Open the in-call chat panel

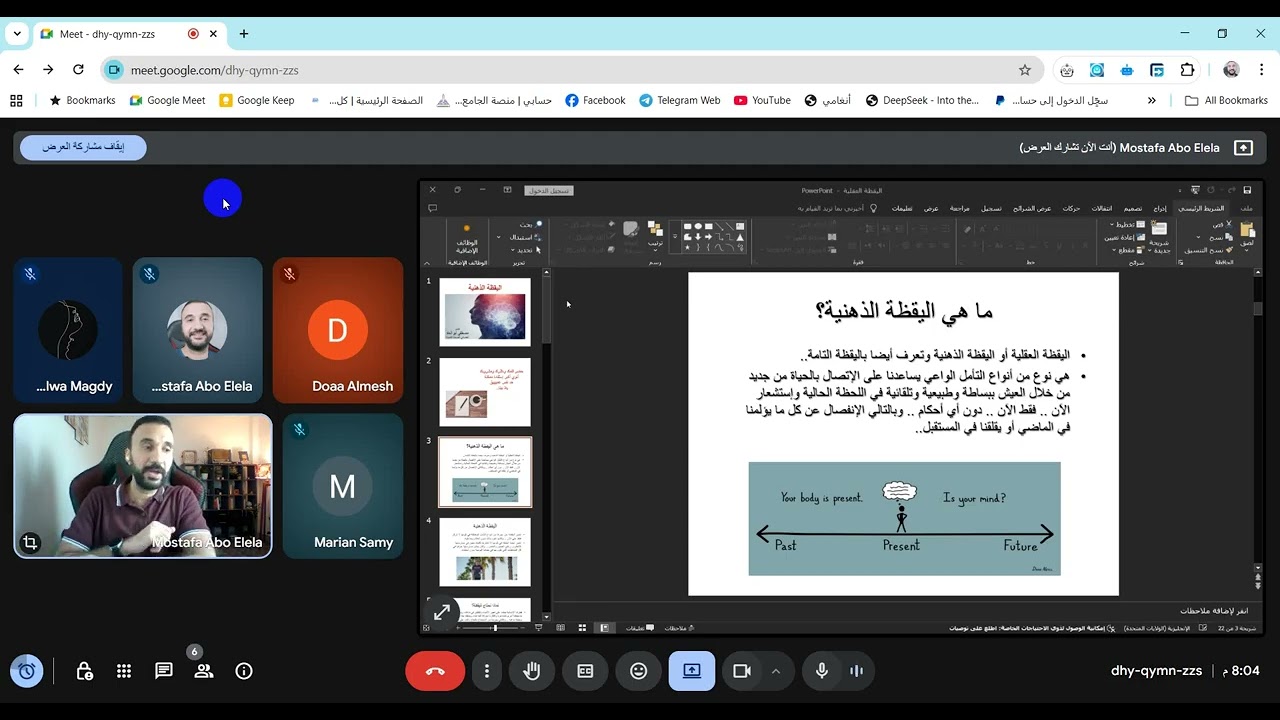(x=164, y=671)
